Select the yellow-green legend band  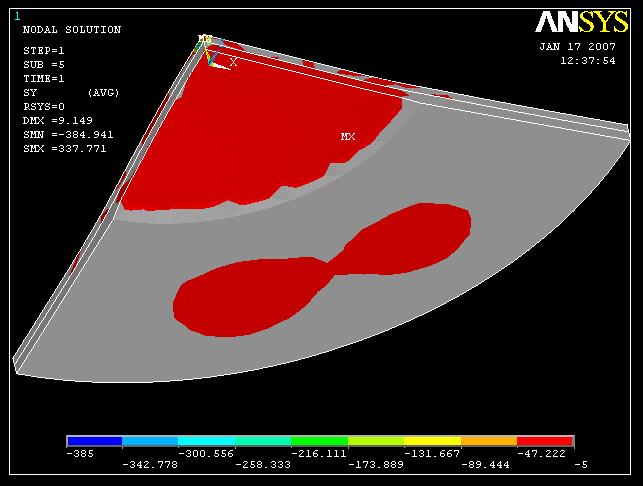pyautogui.click(x=376, y=441)
